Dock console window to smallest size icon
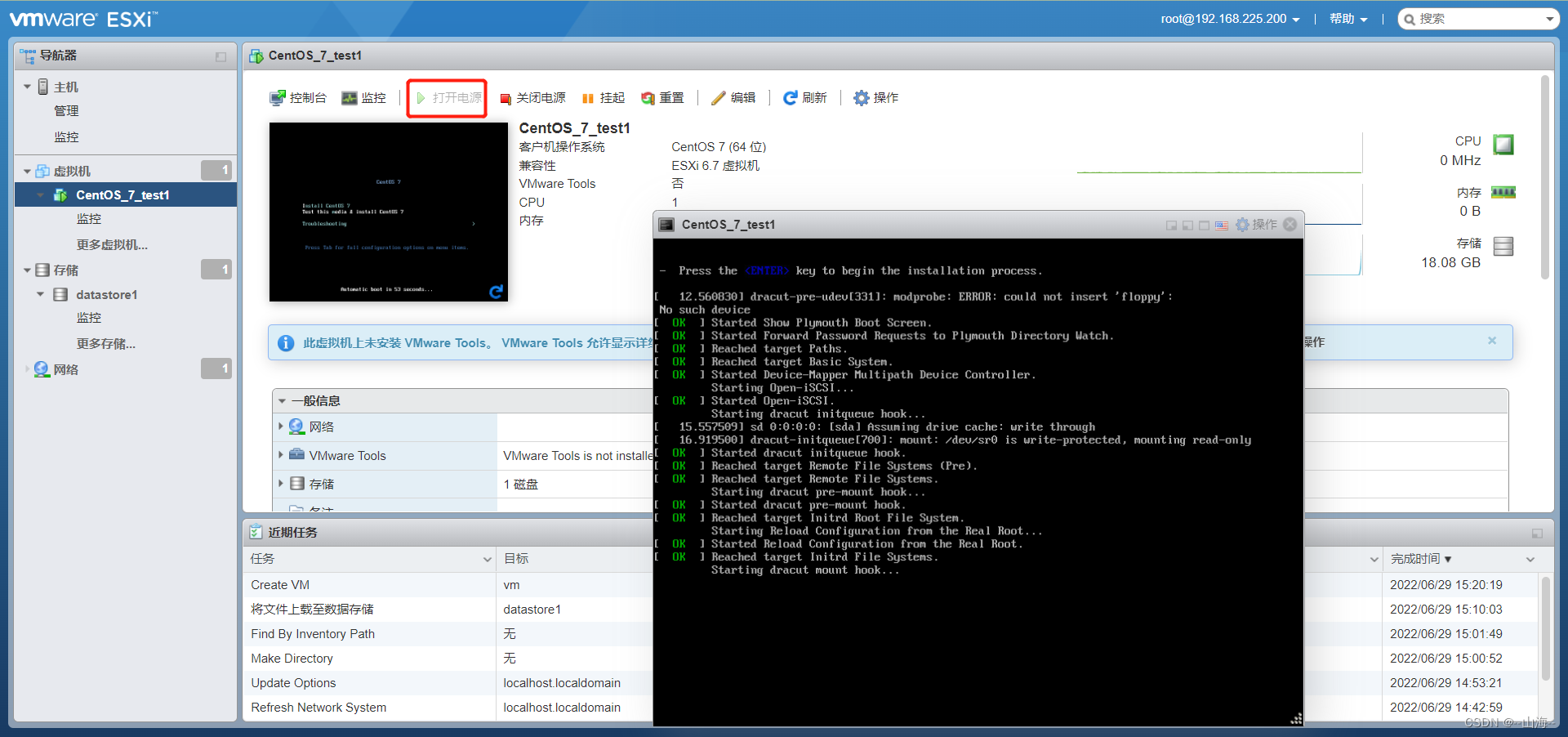The width and height of the screenshot is (1568, 737). (1171, 226)
